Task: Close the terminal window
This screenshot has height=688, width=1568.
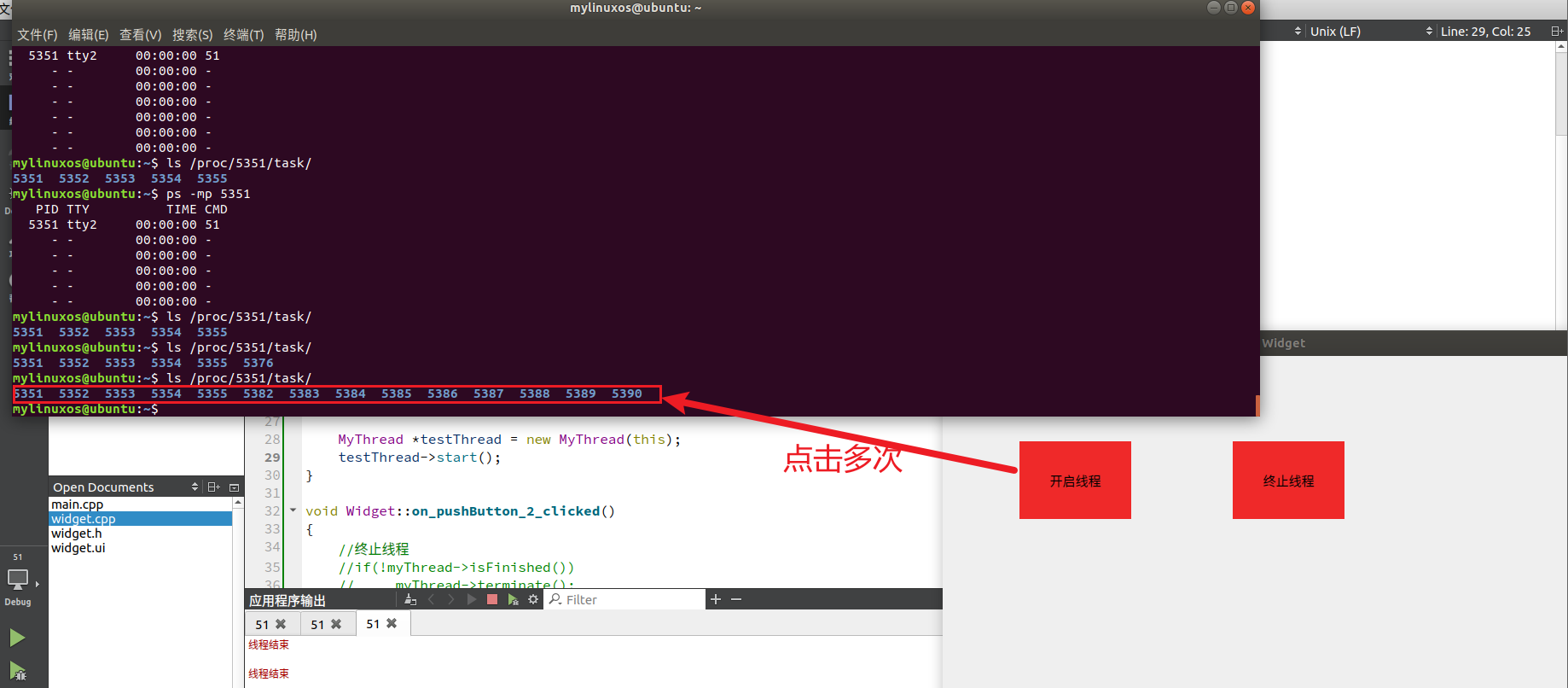Action: (1248, 8)
